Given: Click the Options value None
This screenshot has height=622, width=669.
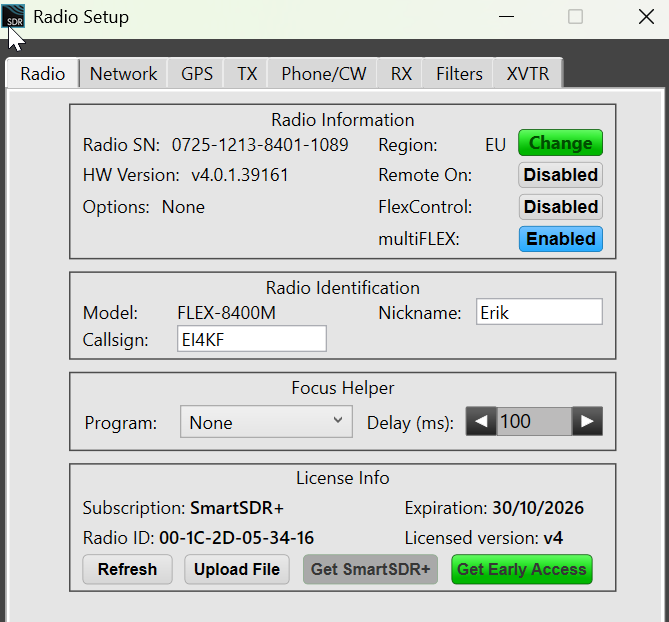Looking at the screenshot, I should 183,207.
